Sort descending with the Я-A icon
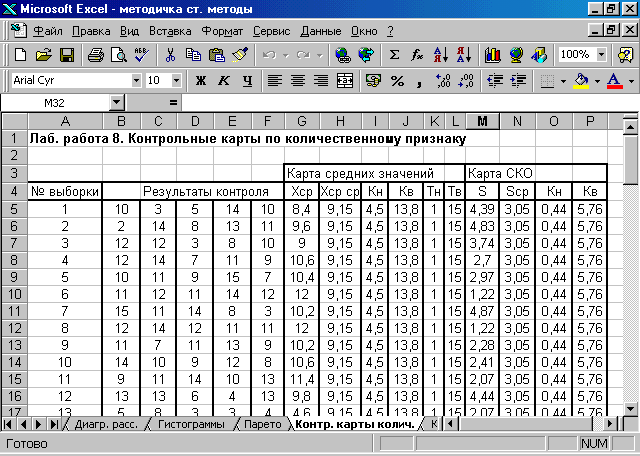The image size is (640, 456). (464, 54)
